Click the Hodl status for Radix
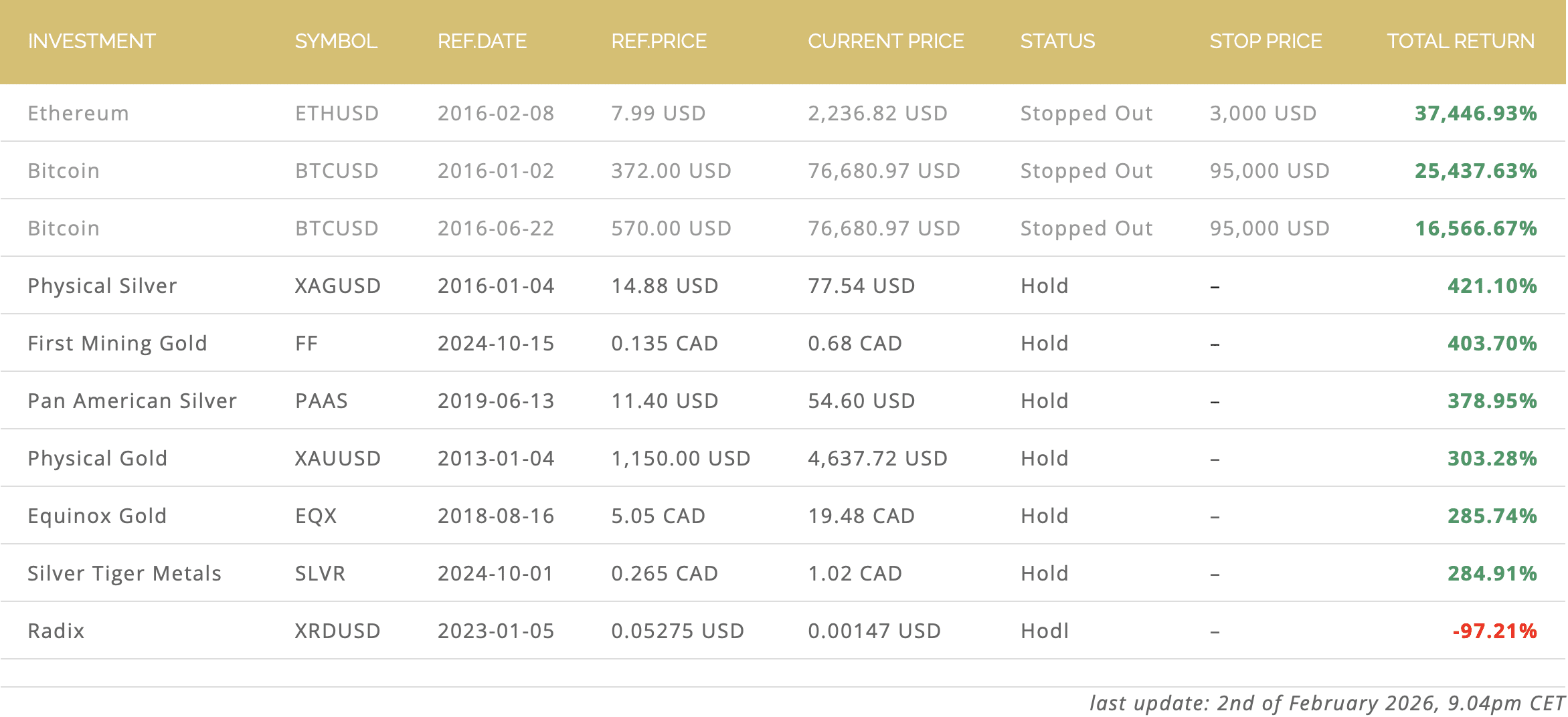Image resolution: width=1568 pixels, height=717 pixels. (1044, 631)
